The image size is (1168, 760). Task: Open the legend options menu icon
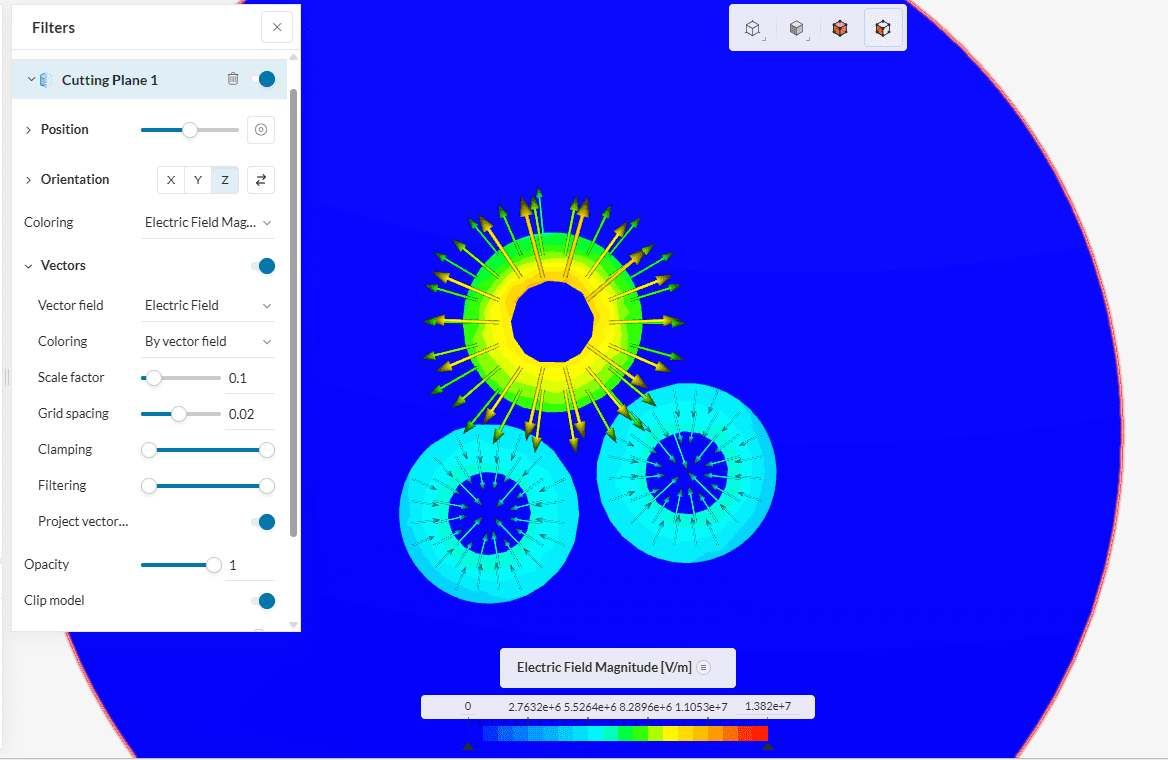tap(704, 668)
